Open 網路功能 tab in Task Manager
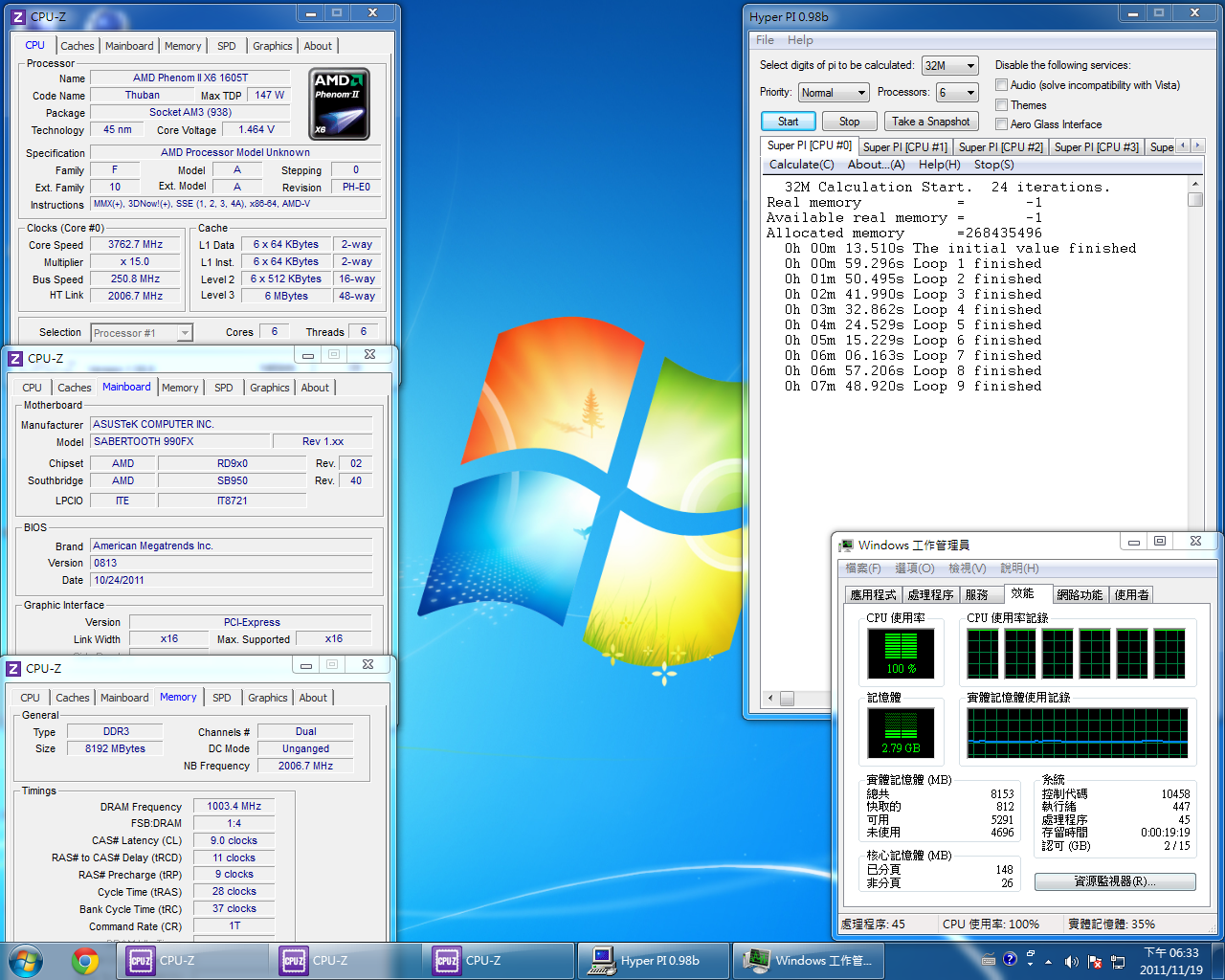 click(x=1080, y=594)
